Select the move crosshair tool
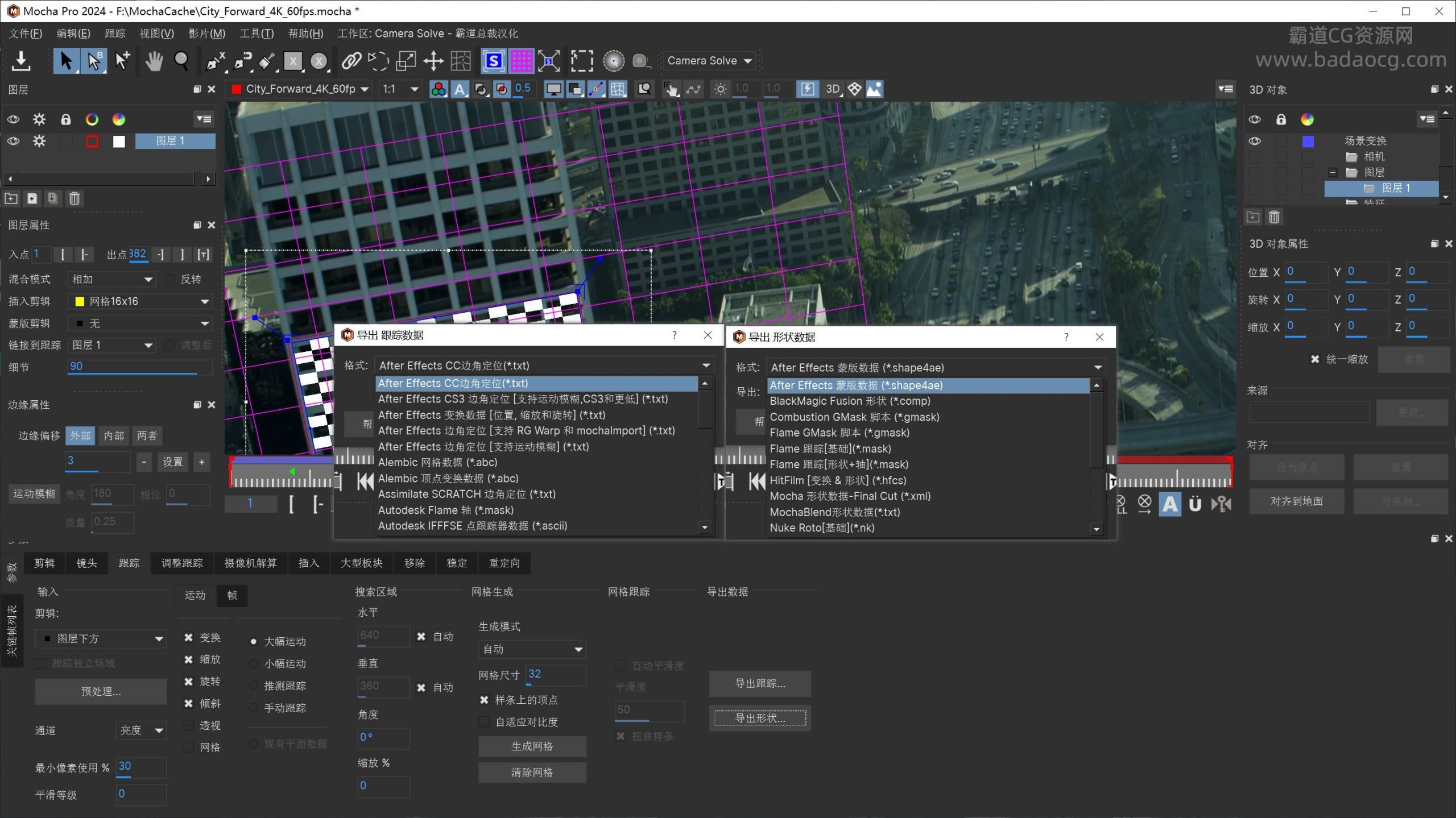Image resolution: width=1456 pixels, height=818 pixels. coord(433,61)
